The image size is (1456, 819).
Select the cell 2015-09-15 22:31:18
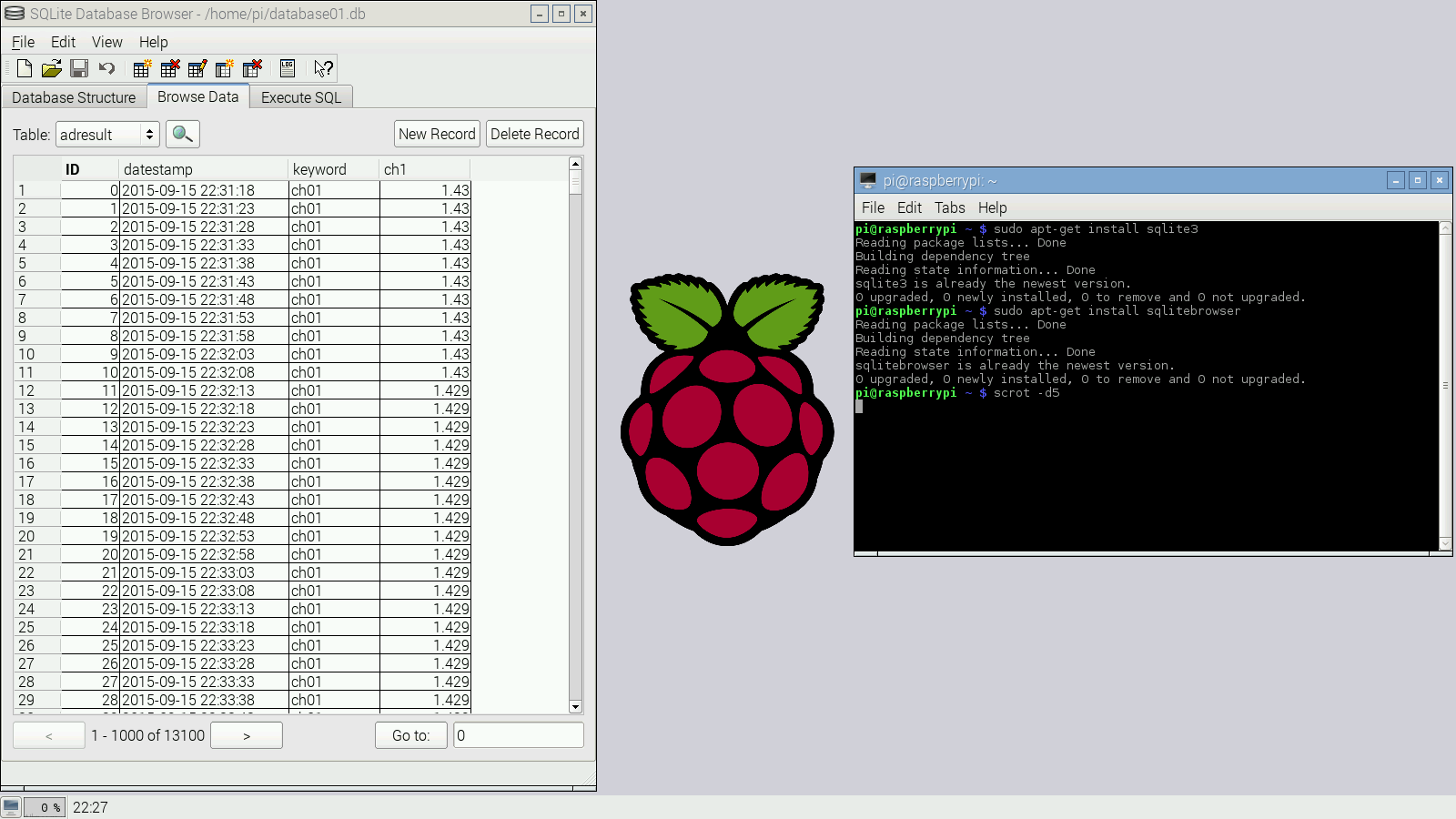[x=204, y=190]
